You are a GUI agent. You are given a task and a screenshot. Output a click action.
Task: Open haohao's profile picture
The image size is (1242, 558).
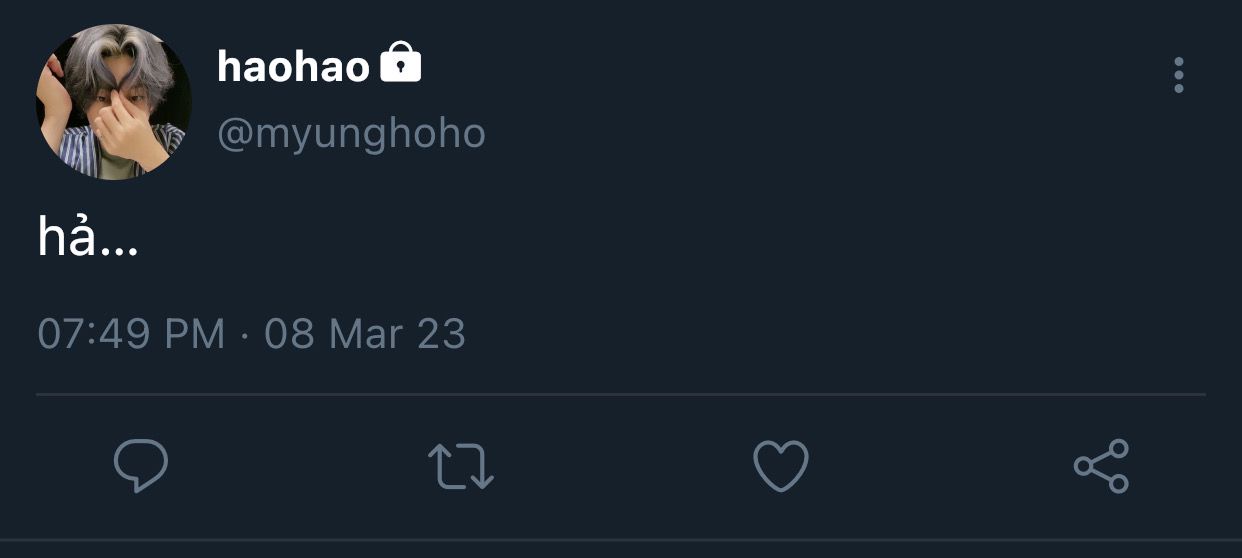[x=113, y=102]
